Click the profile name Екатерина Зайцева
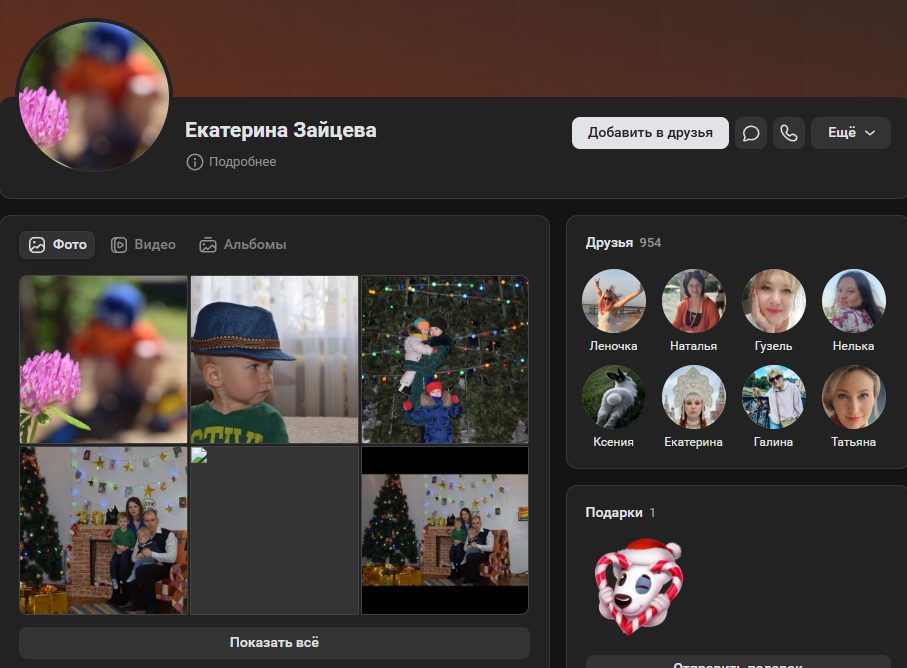This screenshot has width=907, height=668. [281, 131]
